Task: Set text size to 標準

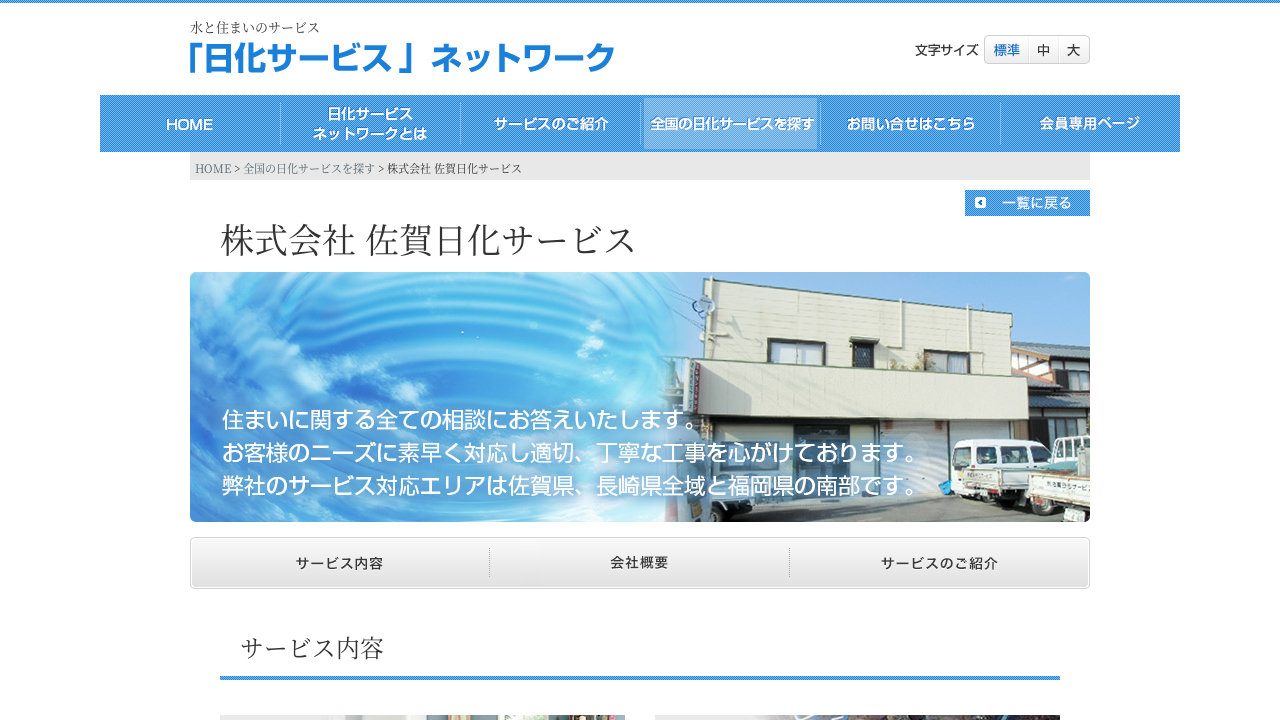Action: tap(1006, 50)
